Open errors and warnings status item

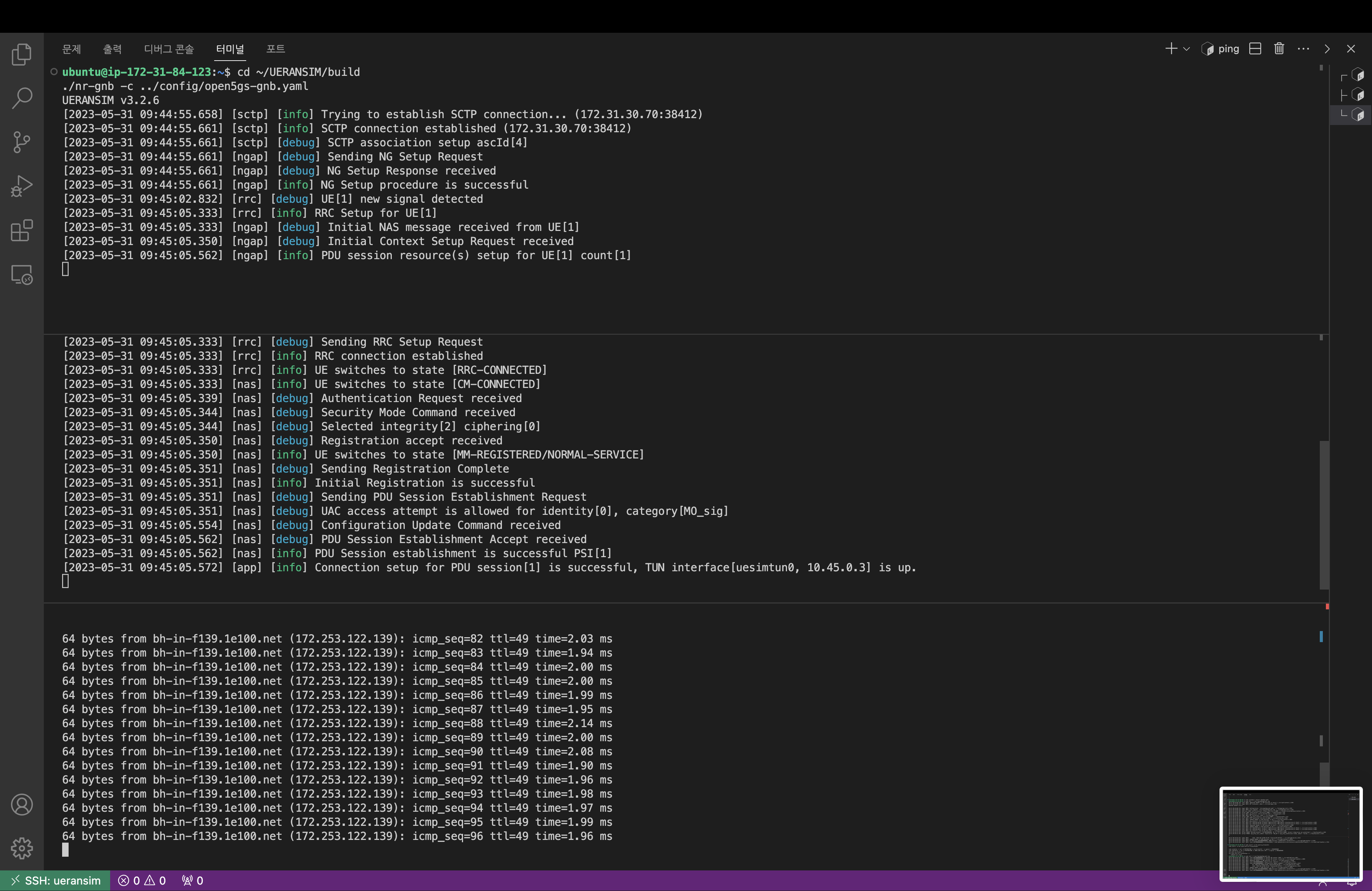click(x=142, y=881)
